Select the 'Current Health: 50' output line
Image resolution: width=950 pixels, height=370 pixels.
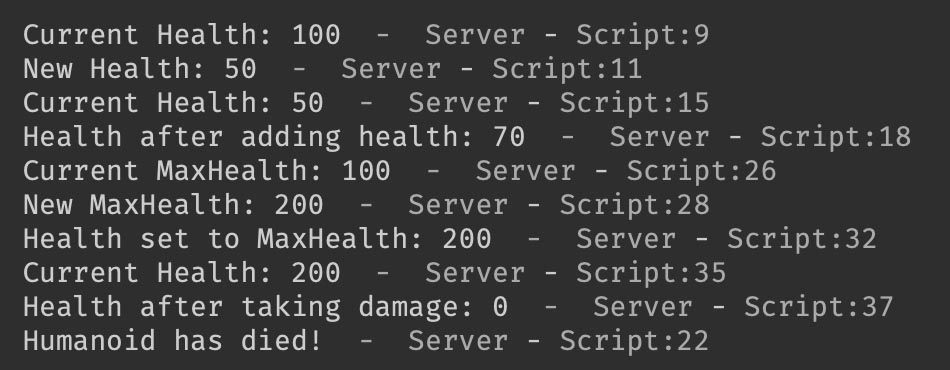tap(173, 104)
